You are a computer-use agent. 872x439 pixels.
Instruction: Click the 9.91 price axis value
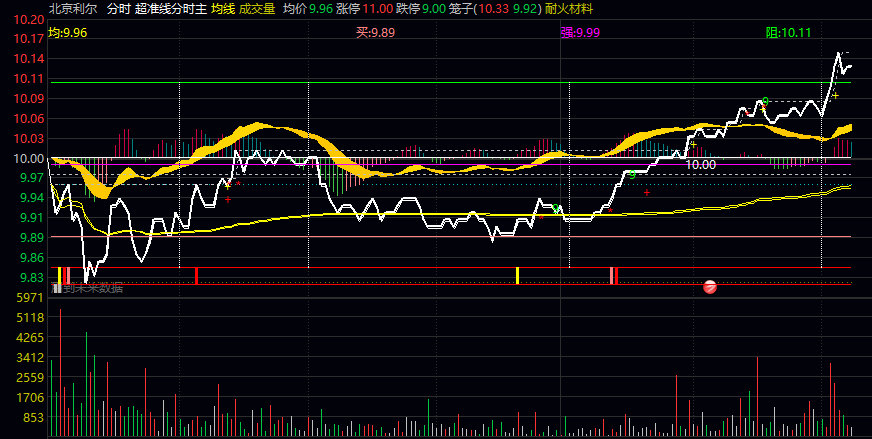click(x=32, y=218)
